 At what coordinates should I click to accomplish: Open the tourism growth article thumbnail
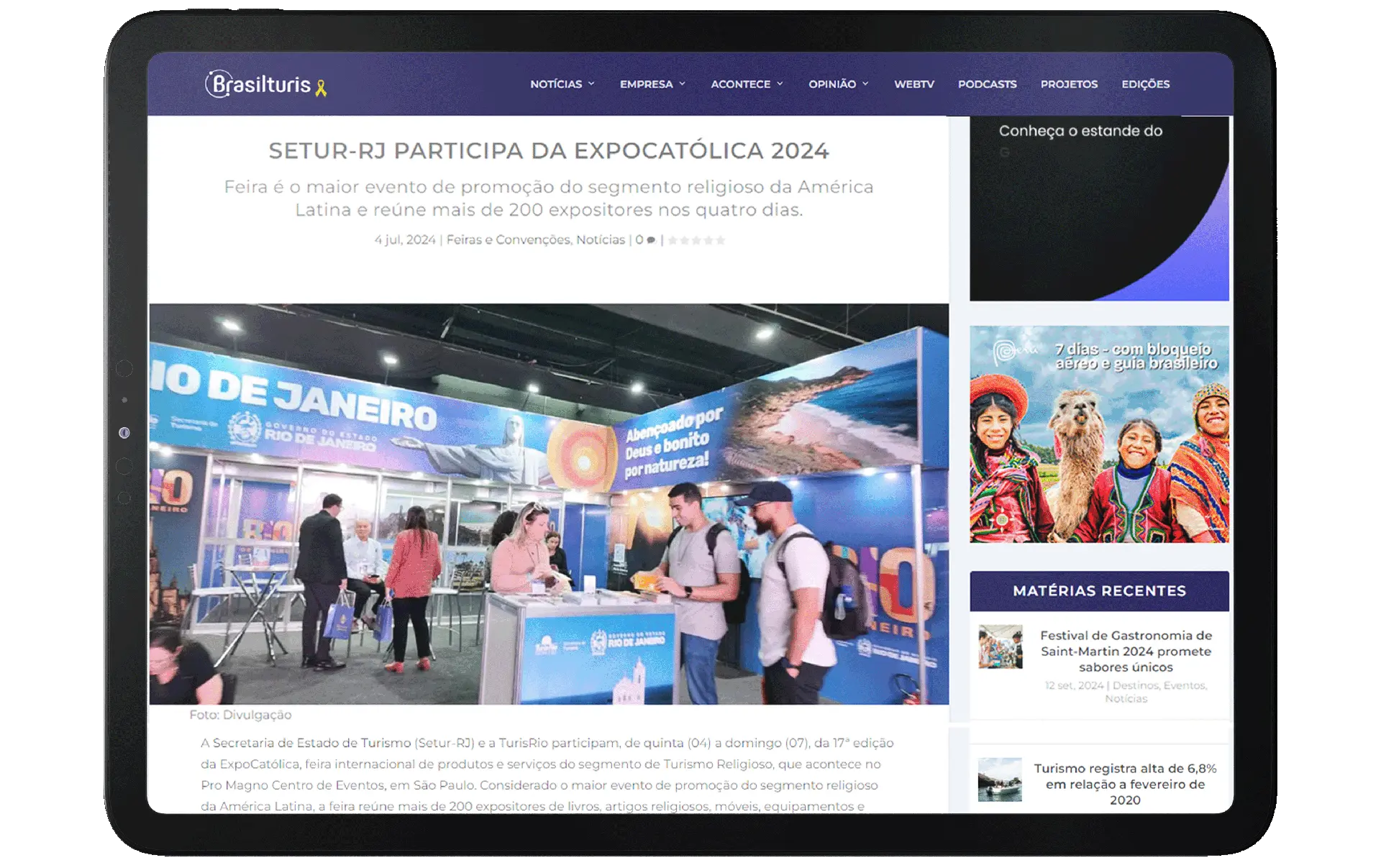click(x=1000, y=780)
